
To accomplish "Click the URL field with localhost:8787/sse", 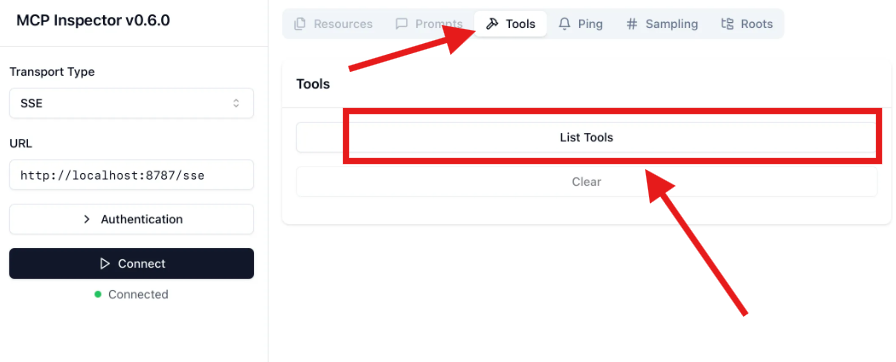I will click(131, 175).
